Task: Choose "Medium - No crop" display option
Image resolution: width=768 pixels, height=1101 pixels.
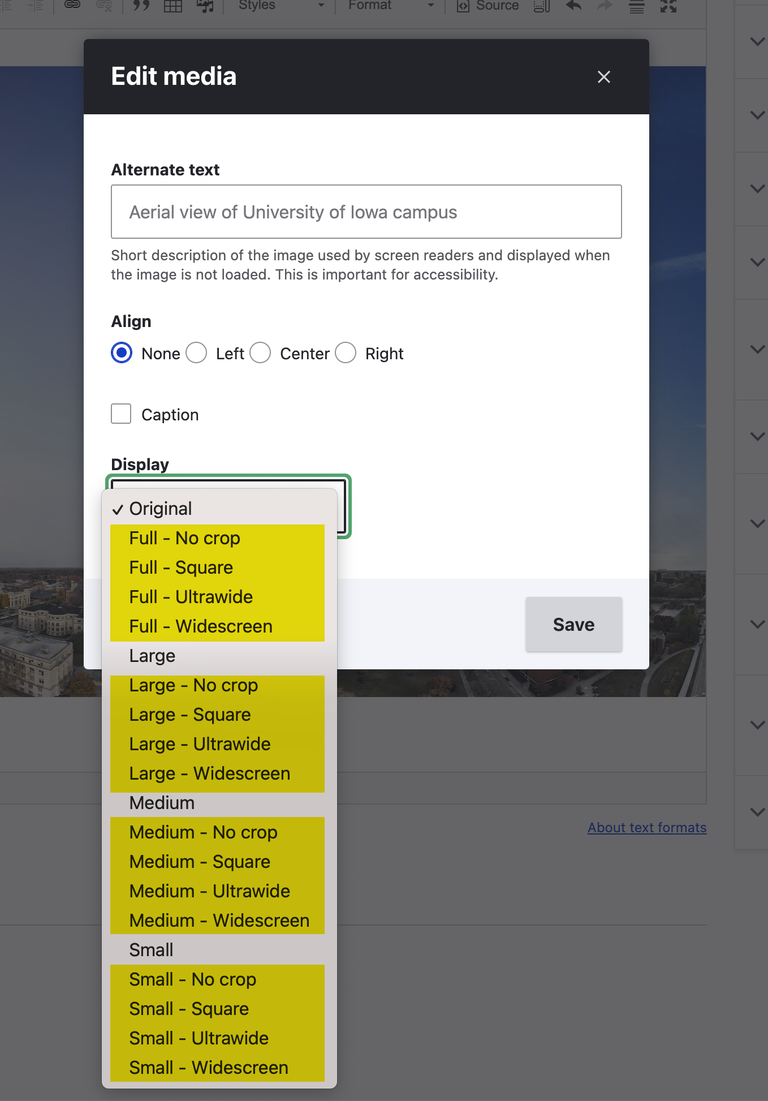Action: (x=203, y=832)
